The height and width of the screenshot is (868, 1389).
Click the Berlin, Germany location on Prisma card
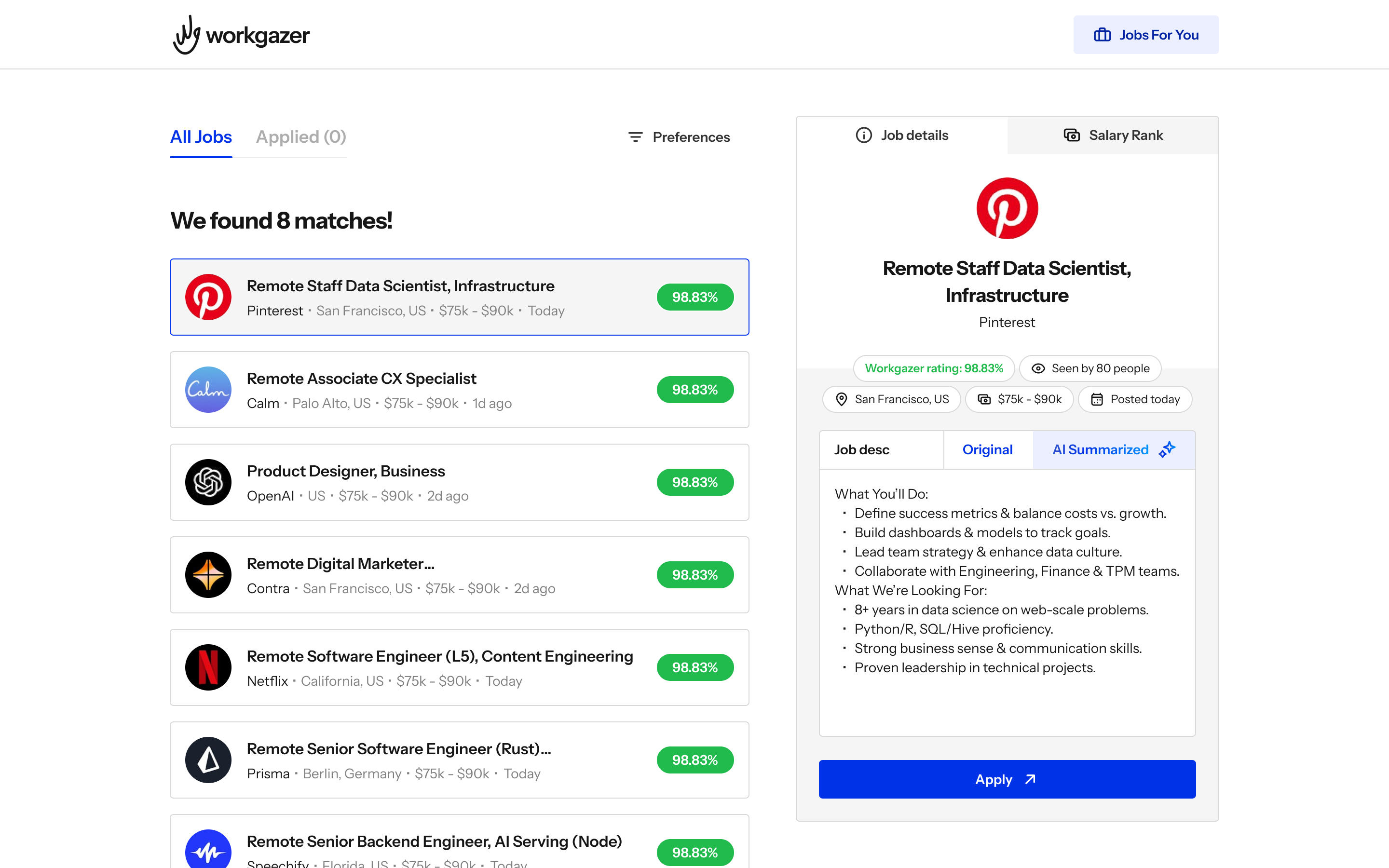tap(352, 774)
